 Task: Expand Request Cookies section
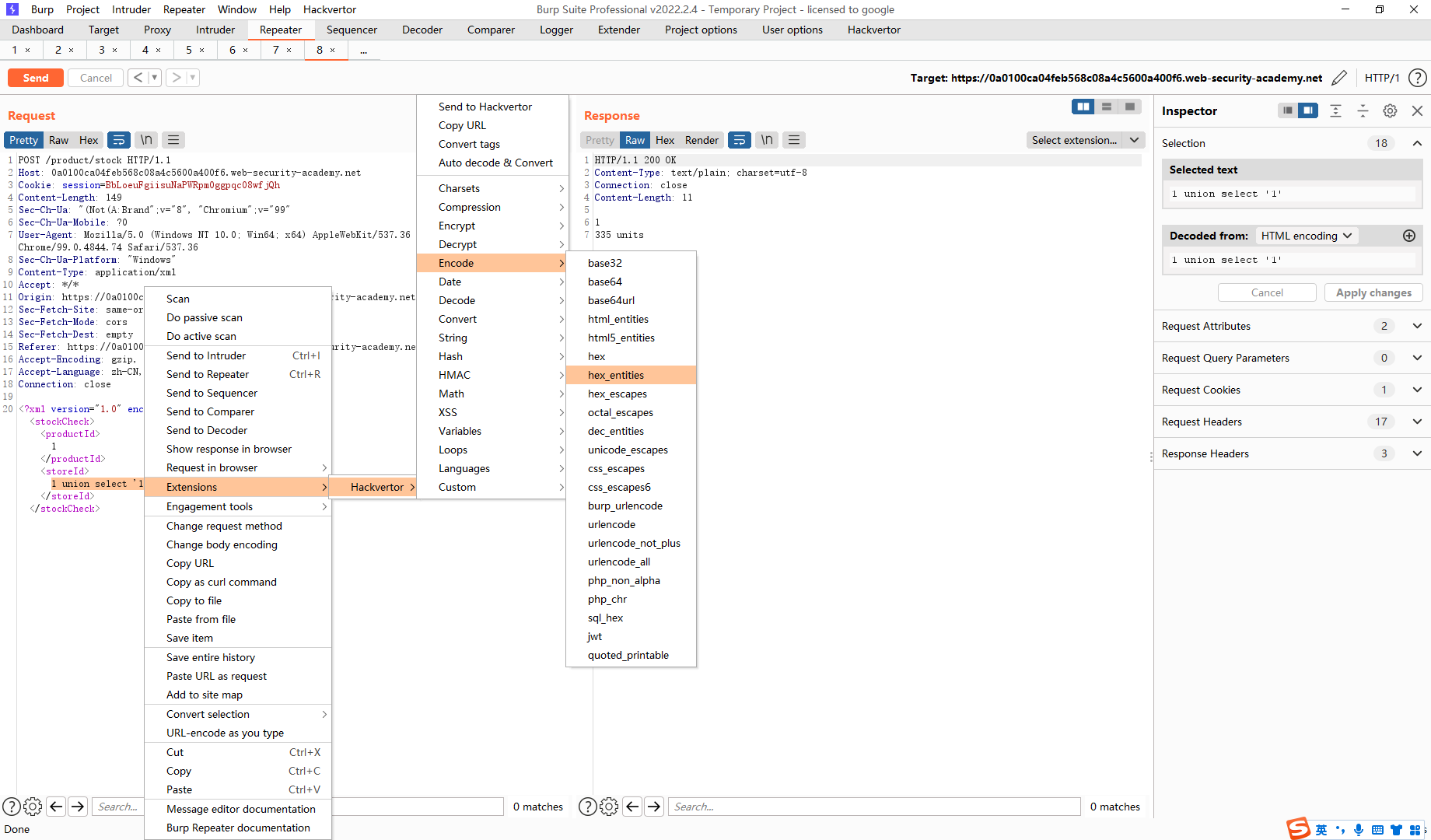[x=1417, y=390]
